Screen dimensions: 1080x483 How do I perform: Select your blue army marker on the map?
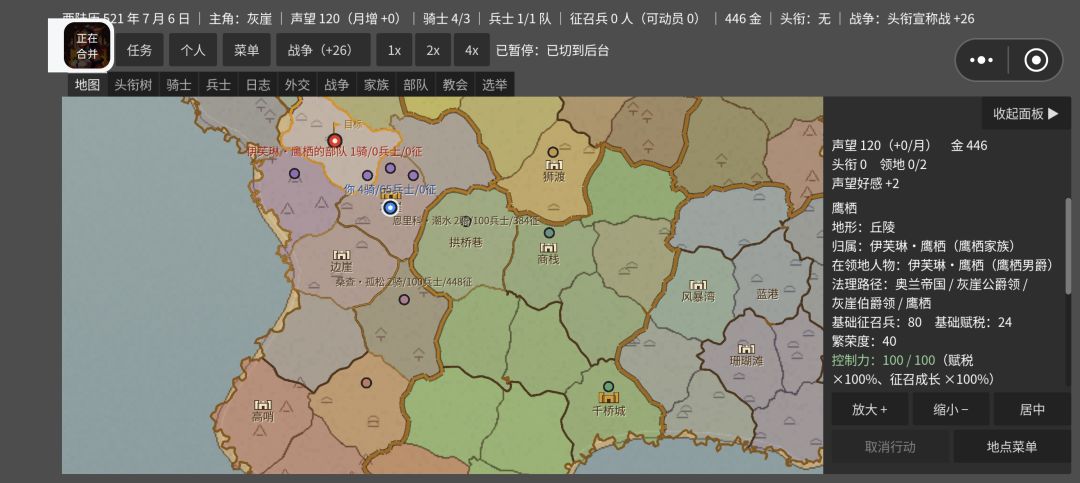(x=391, y=207)
